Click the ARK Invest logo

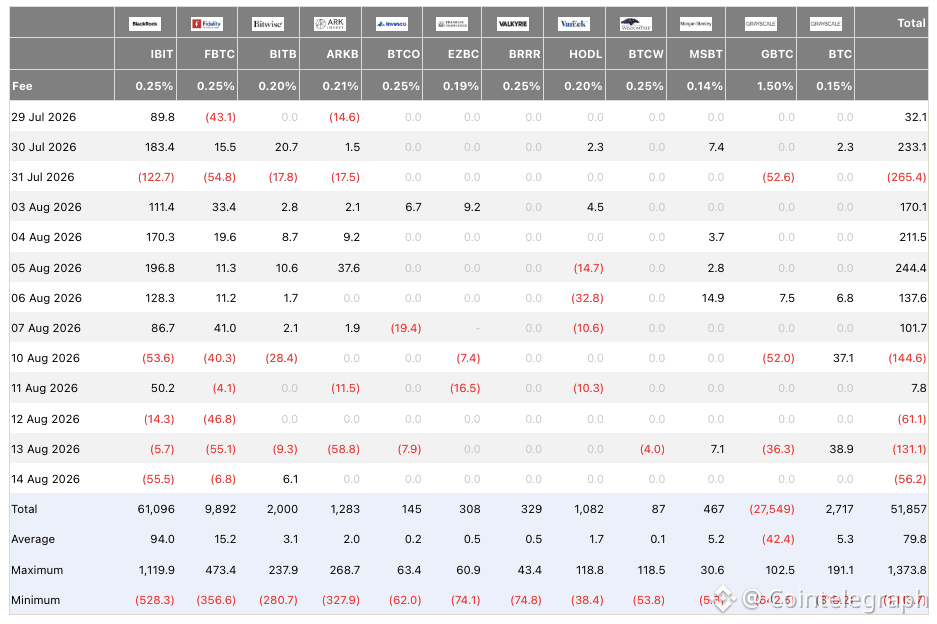tap(330, 24)
